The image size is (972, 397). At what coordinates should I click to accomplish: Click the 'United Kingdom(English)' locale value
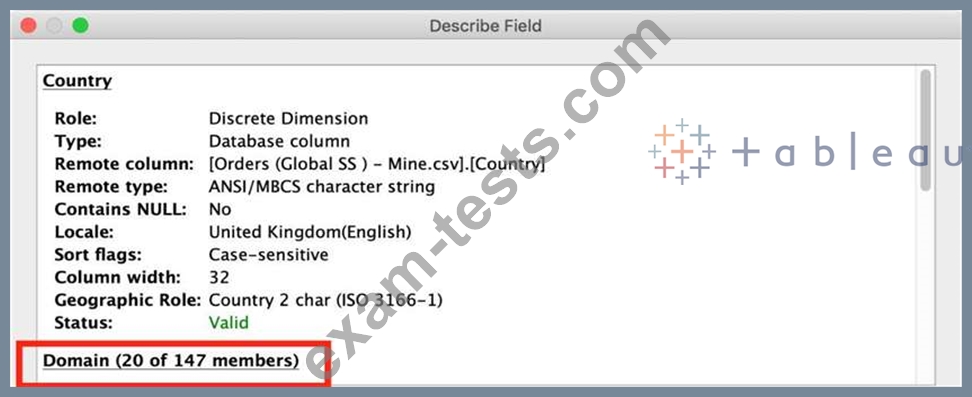[310, 232]
